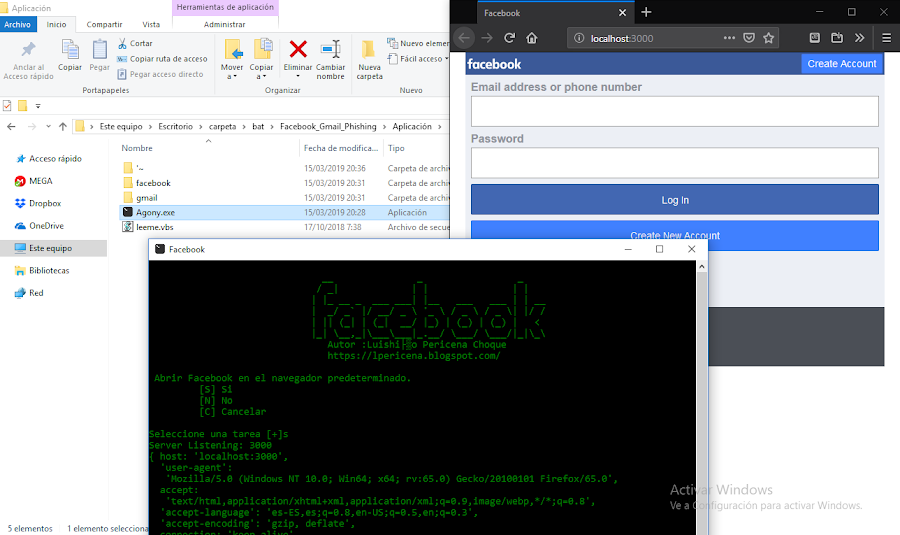Image resolution: width=900 pixels, height=535 pixels.
Task: Click the Create New Account button
Action: (x=674, y=235)
